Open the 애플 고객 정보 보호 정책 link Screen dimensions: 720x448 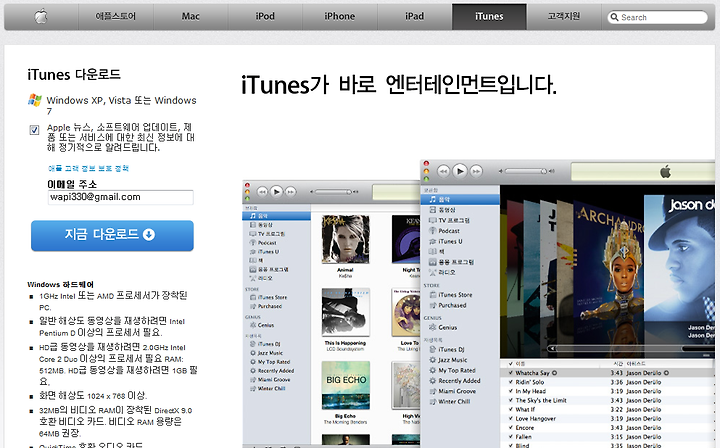coord(88,168)
